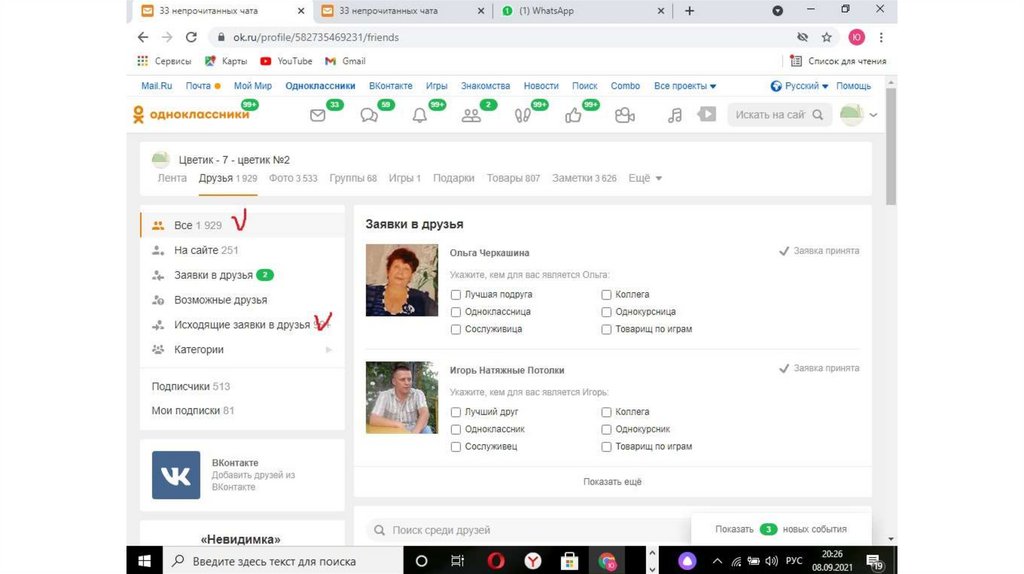
Task: Open the 'Помощь' link
Action: pos(854,86)
